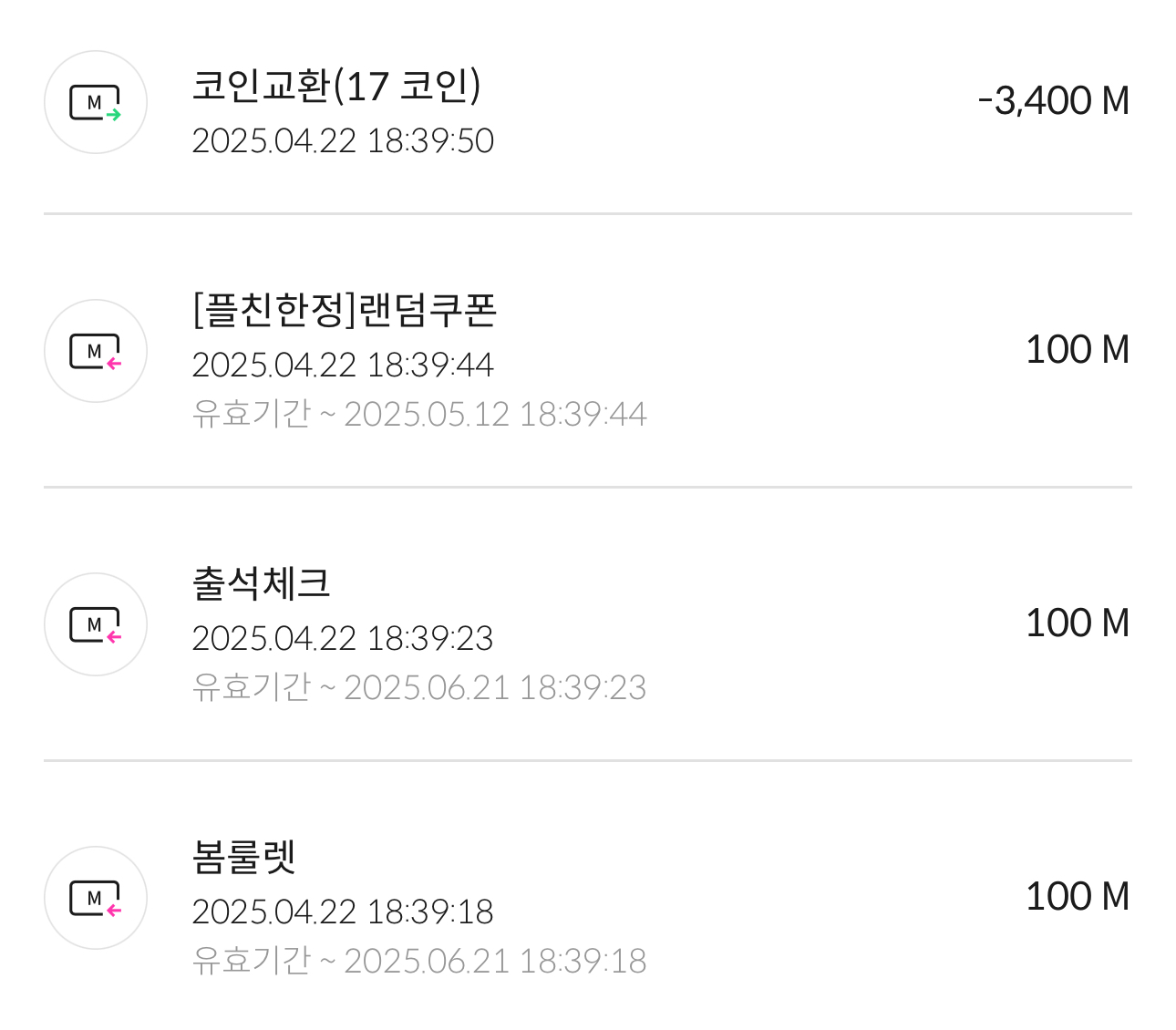Viewport: 1176px width, 1030px height.
Task: Click the green arrow on exchange icon
Action: click(x=114, y=115)
